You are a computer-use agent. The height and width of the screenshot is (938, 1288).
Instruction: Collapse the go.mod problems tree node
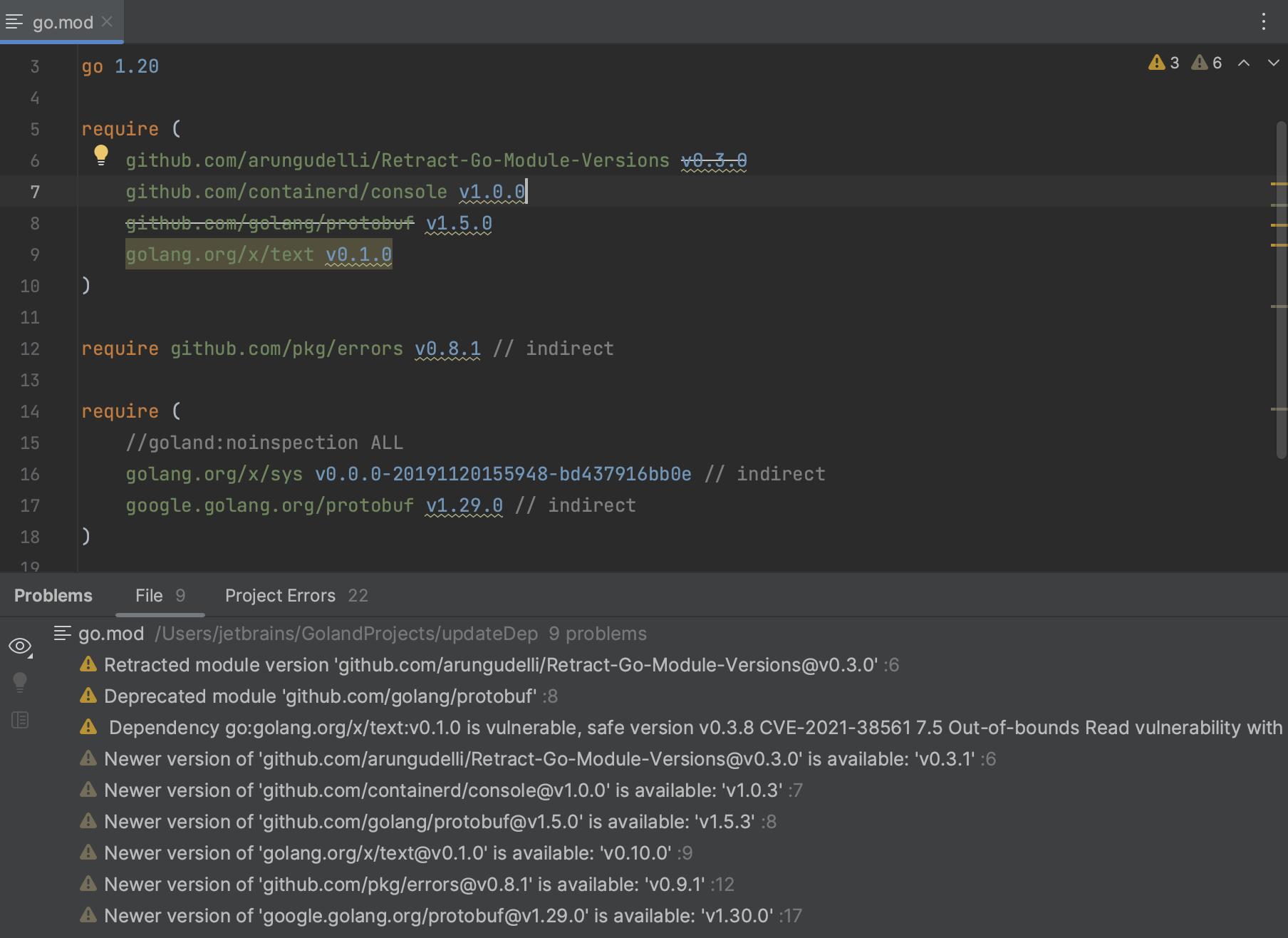point(63,633)
